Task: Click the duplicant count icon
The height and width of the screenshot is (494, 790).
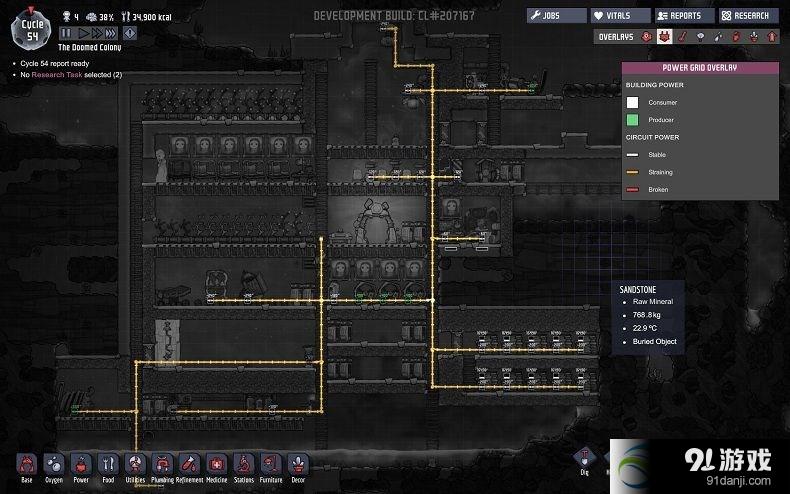Action: [x=67, y=17]
